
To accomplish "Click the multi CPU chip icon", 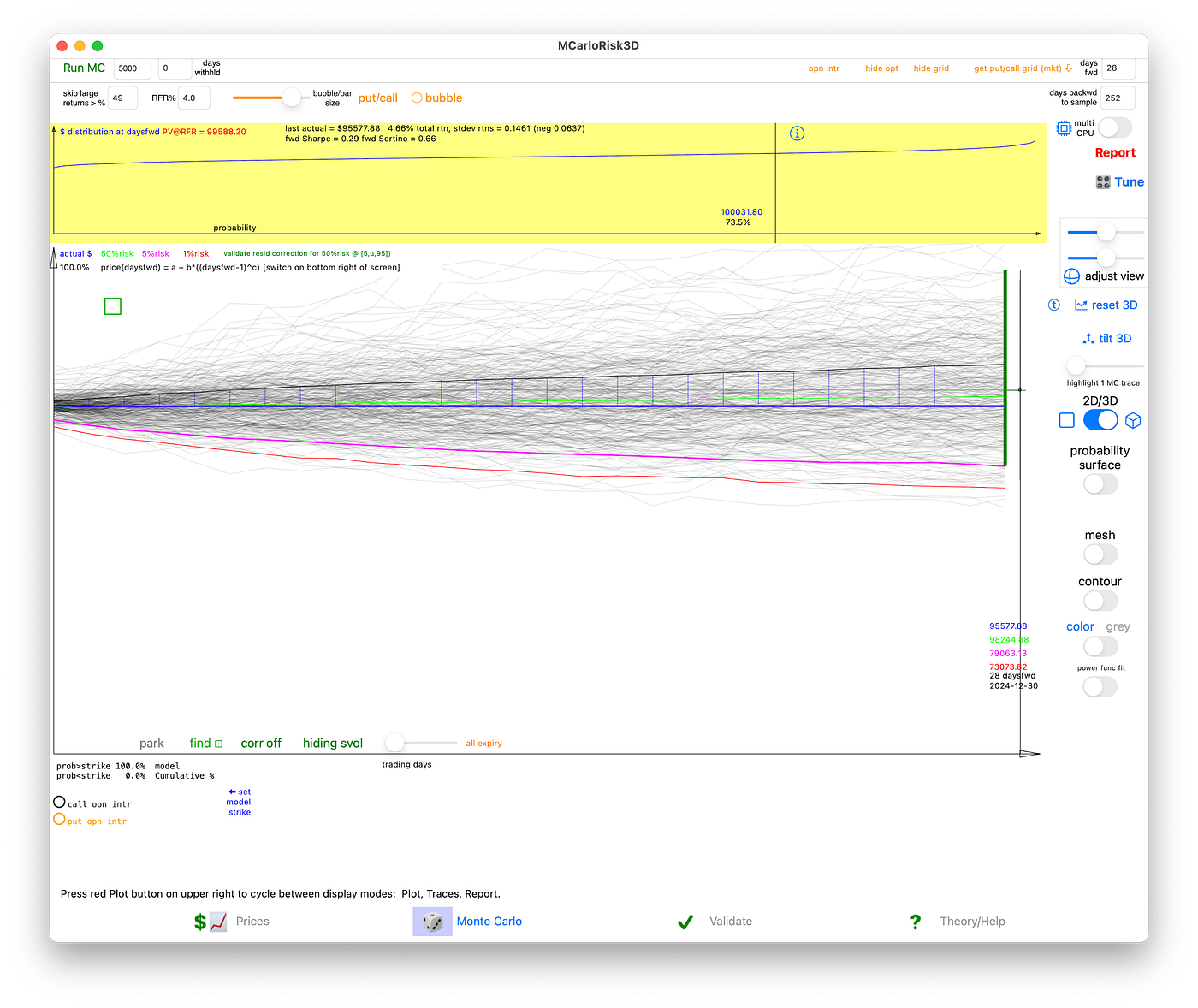I will pyautogui.click(x=1064, y=128).
